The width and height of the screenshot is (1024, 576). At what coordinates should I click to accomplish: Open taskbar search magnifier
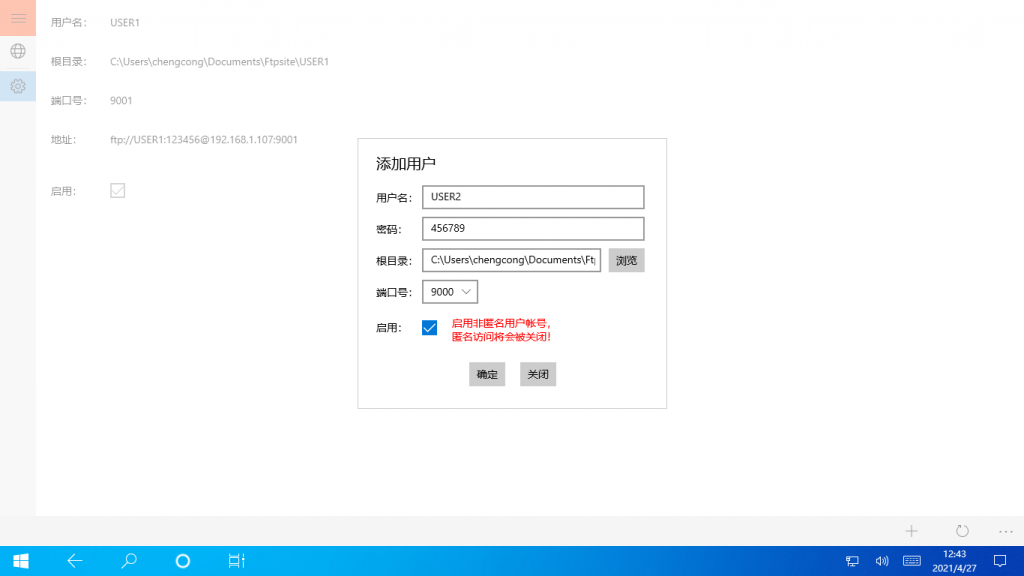click(129, 561)
